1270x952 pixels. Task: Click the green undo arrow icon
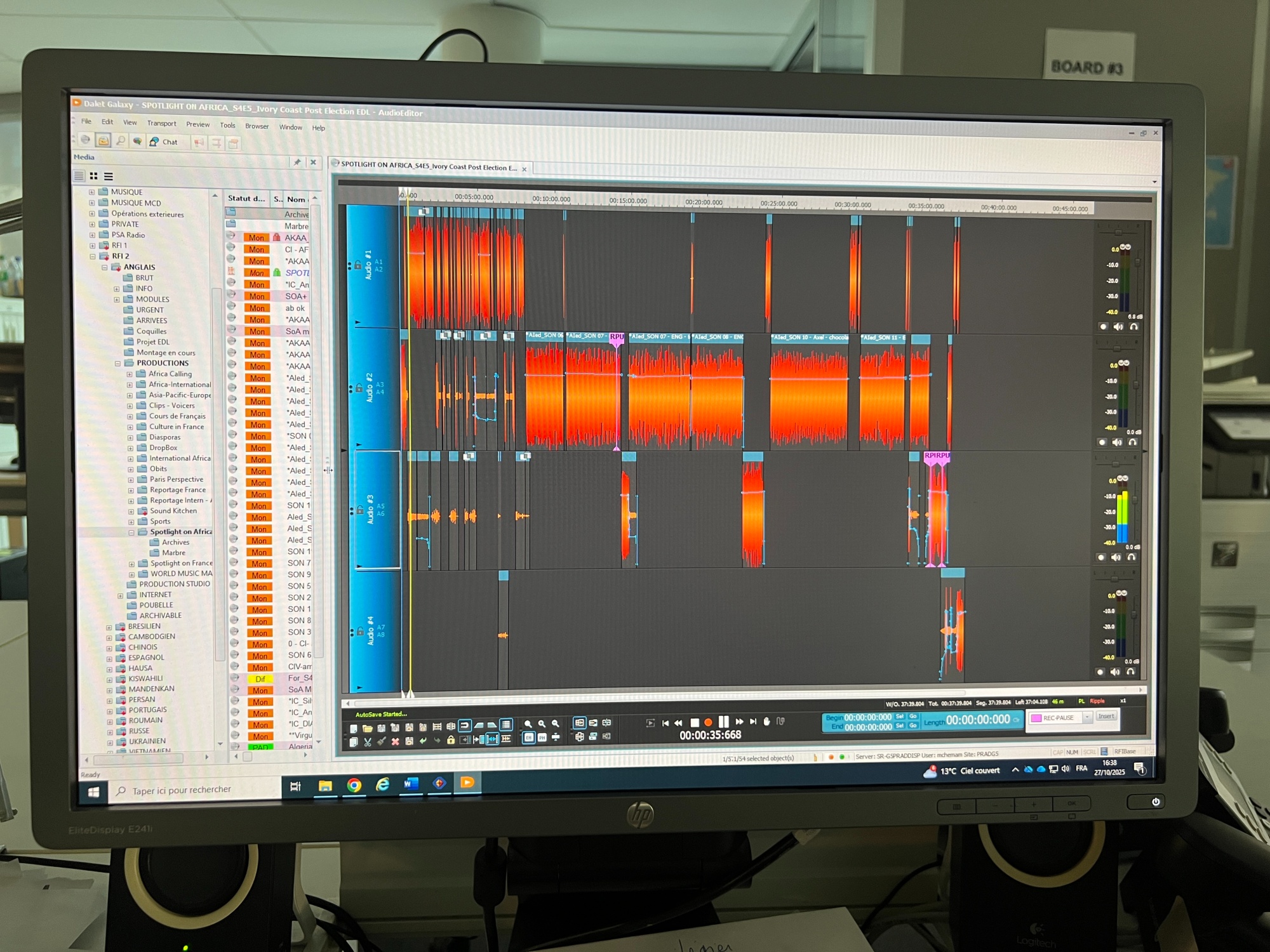[x=423, y=741]
